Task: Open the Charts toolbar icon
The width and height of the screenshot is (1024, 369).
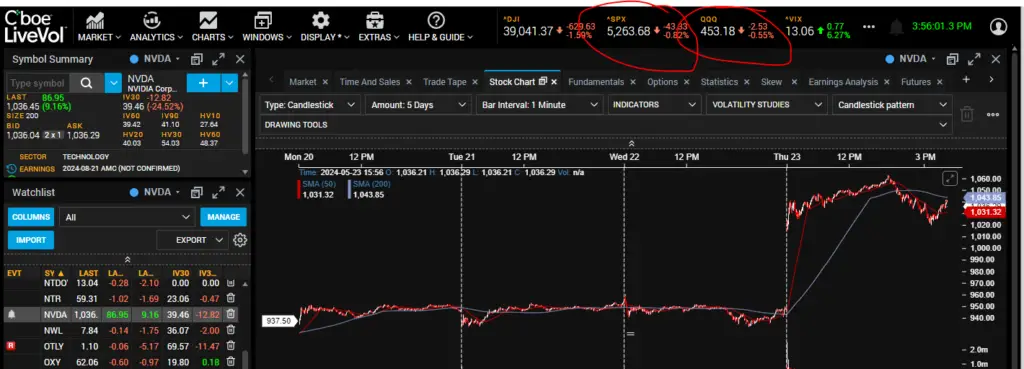Action: click(x=208, y=20)
